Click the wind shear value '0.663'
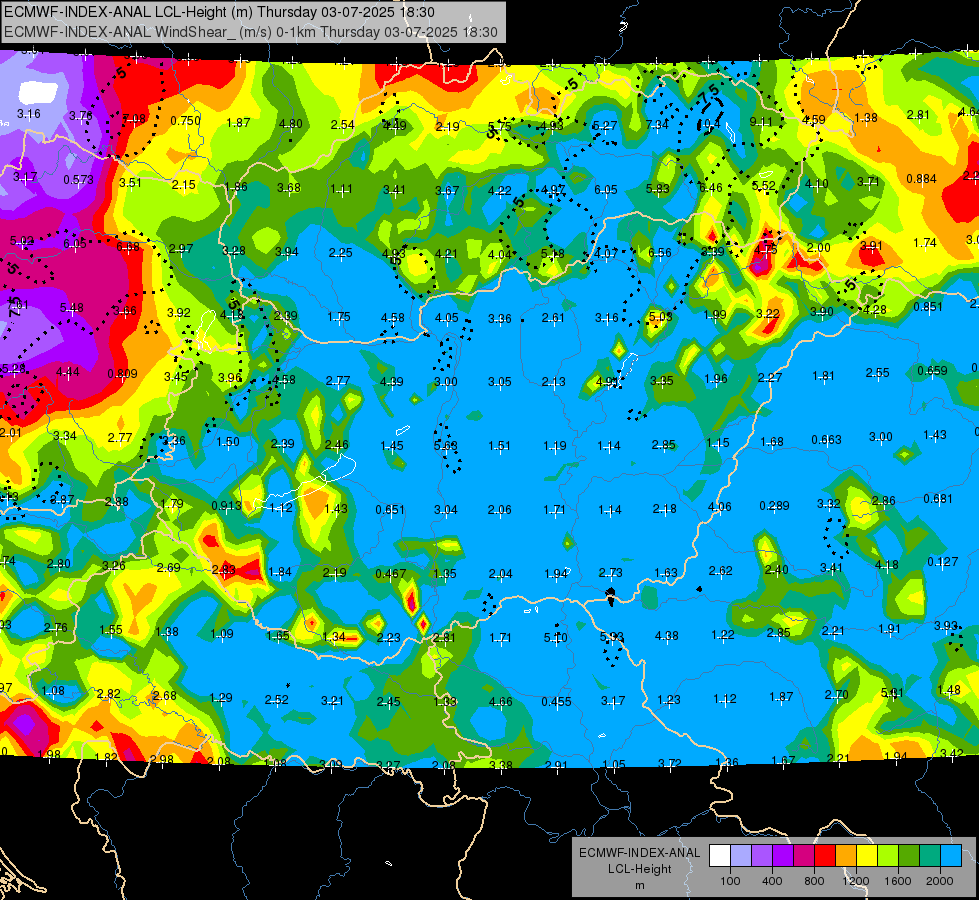 click(826, 440)
